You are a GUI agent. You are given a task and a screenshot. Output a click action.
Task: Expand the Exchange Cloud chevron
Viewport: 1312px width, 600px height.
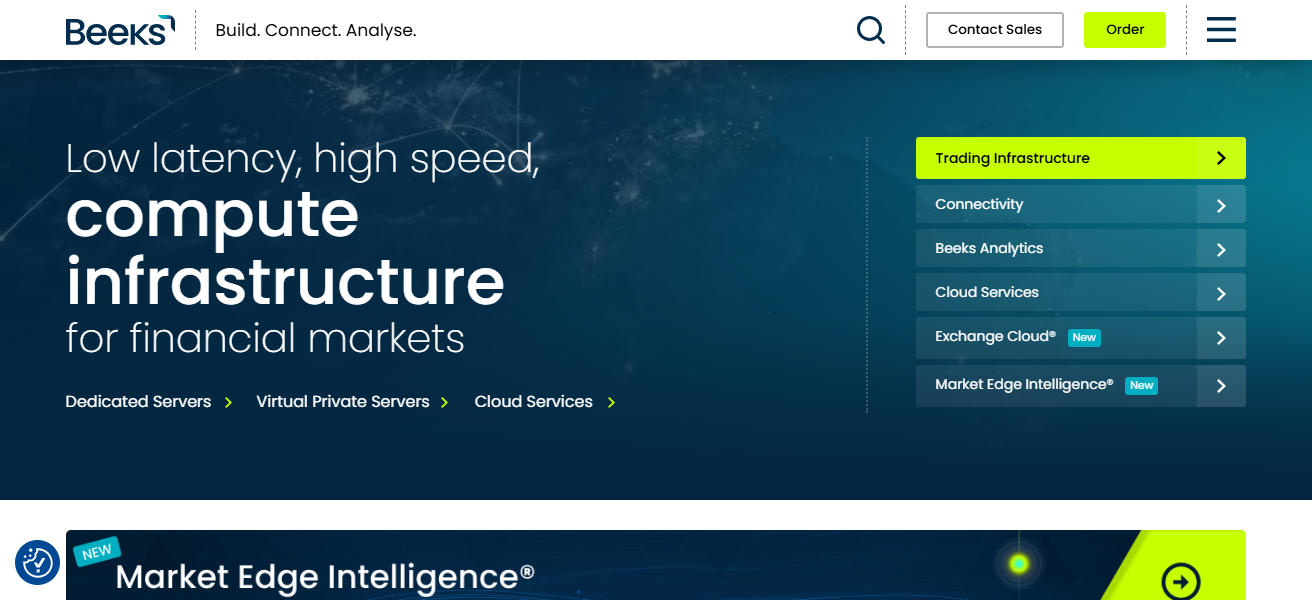pos(1220,338)
